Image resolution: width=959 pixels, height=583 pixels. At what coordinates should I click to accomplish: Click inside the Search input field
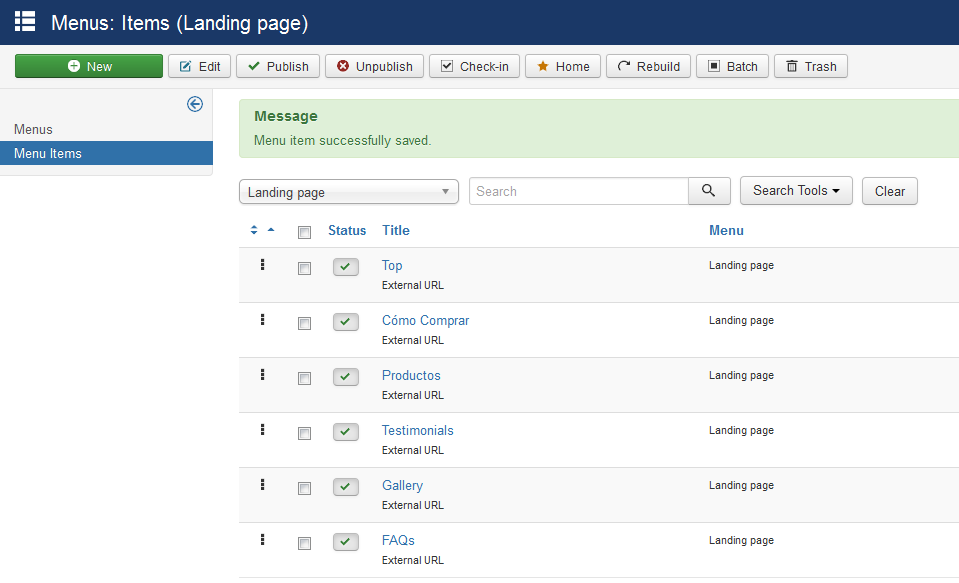coord(580,190)
